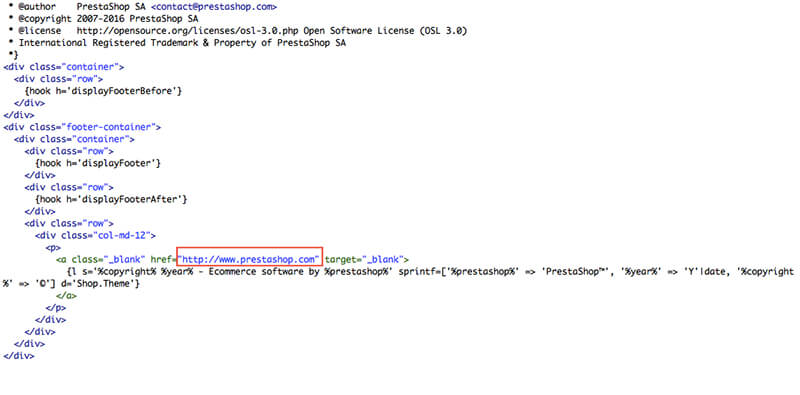The height and width of the screenshot is (395, 800).
Task: Click the contact@prestashop.com email text
Action: tap(214, 7)
